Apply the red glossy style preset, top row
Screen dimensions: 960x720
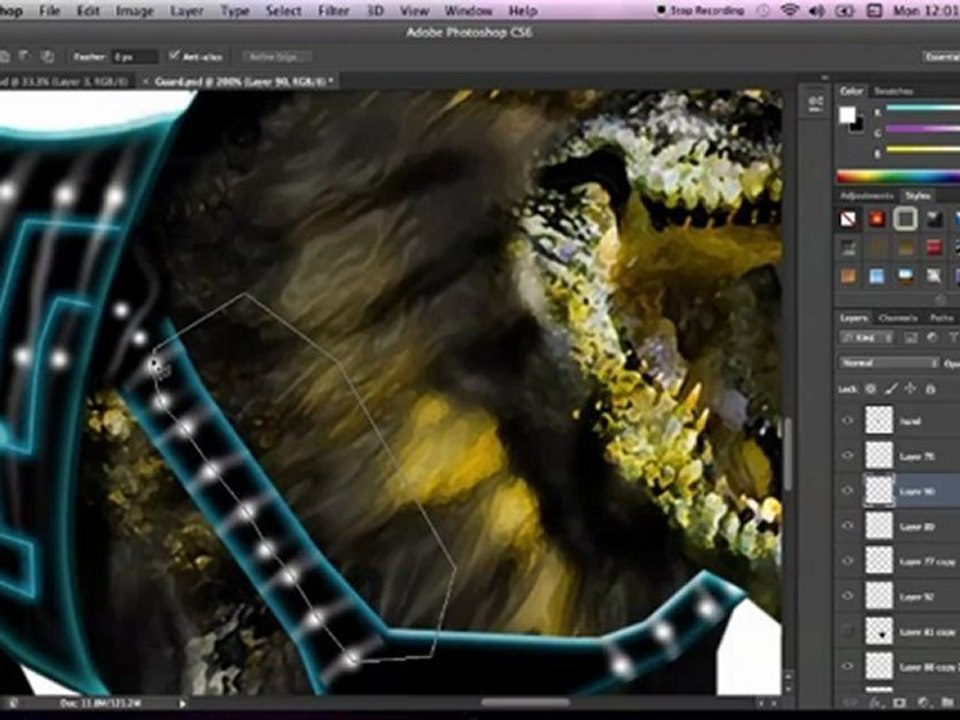tap(876, 219)
